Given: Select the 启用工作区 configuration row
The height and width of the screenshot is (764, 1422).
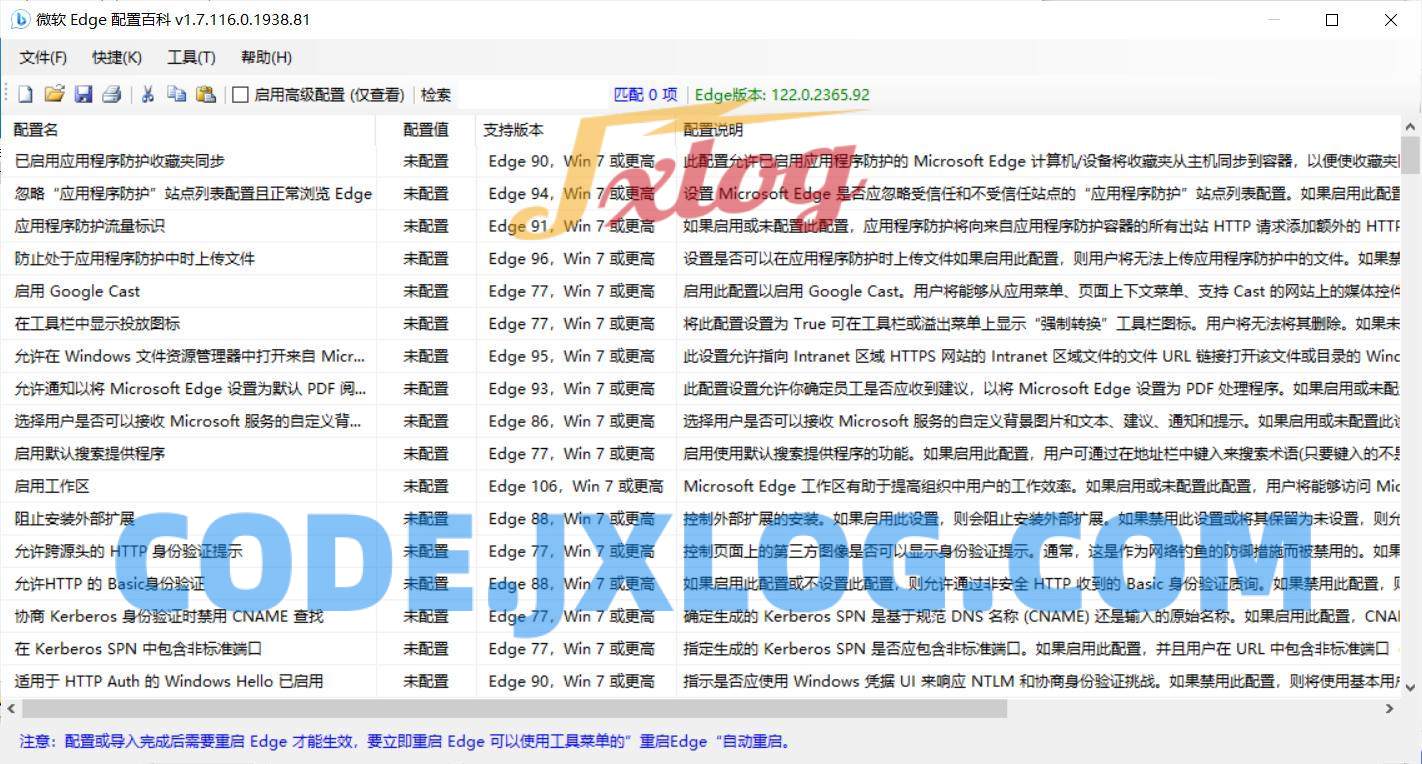Looking at the screenshot, I should tap(200, 486).
